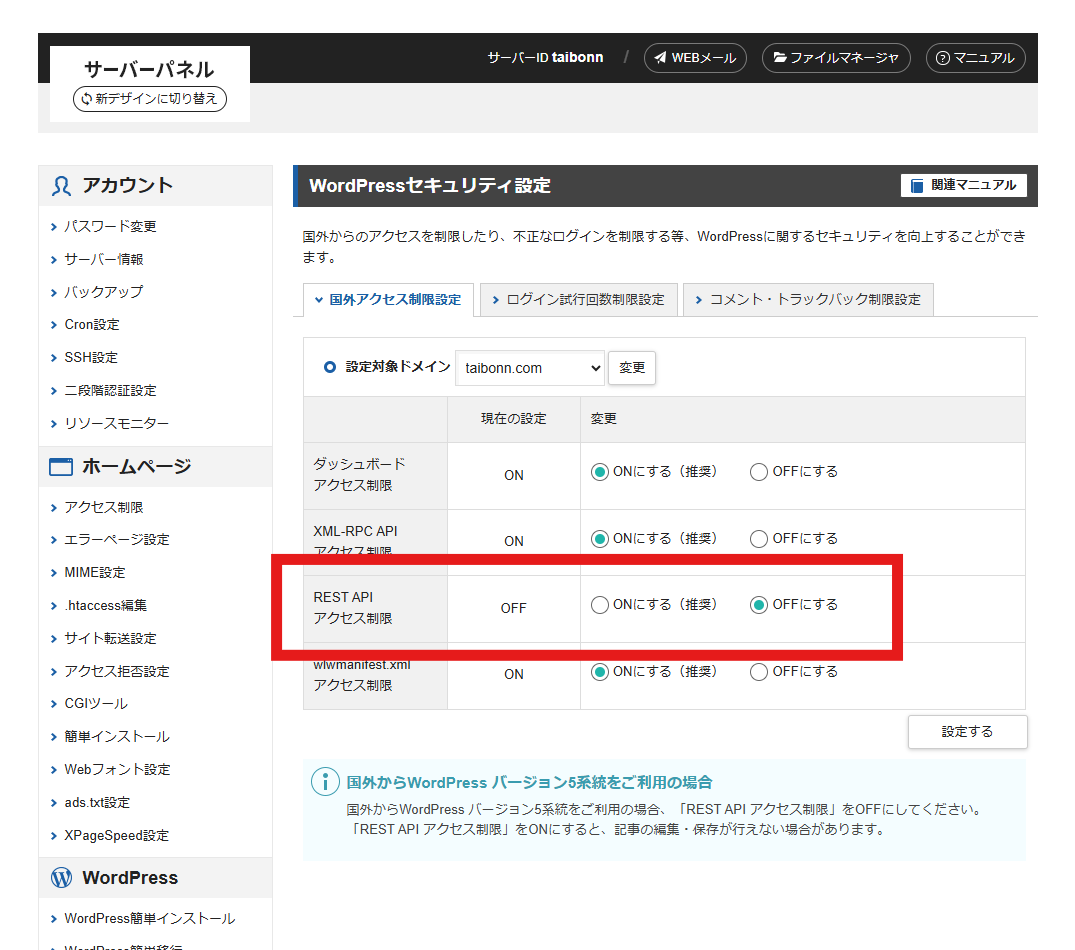Open エラーページ設定 in the sidebar
The width and height of the screenshot is (1075, 950).
[x=117, y=540]
